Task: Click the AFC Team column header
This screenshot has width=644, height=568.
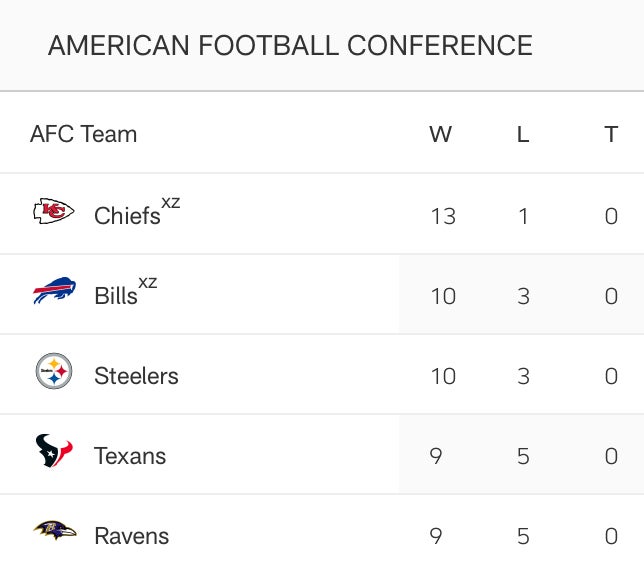Action: click(x=83, y=134)
